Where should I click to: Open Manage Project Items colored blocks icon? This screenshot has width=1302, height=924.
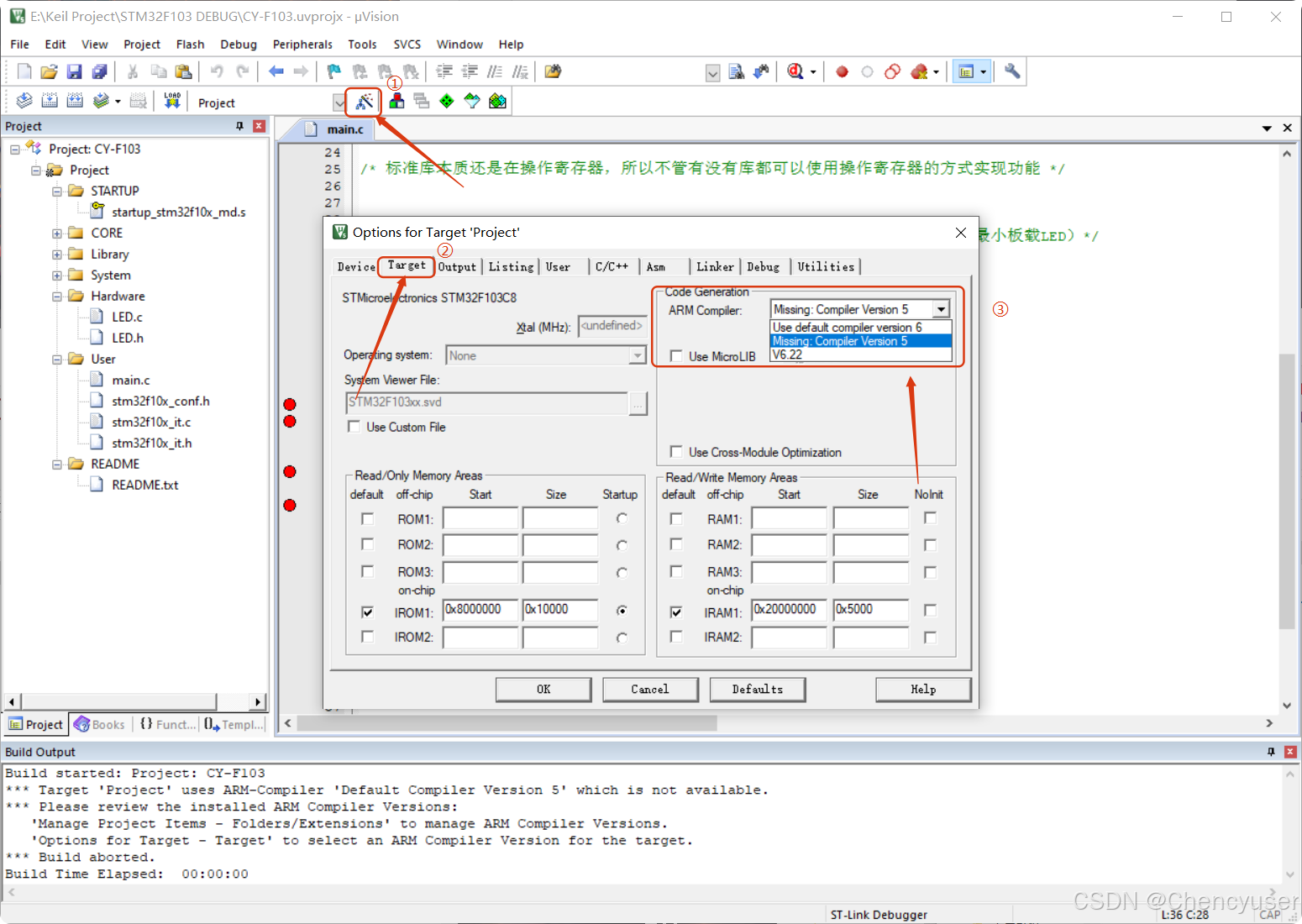click(x=396, y=101)
